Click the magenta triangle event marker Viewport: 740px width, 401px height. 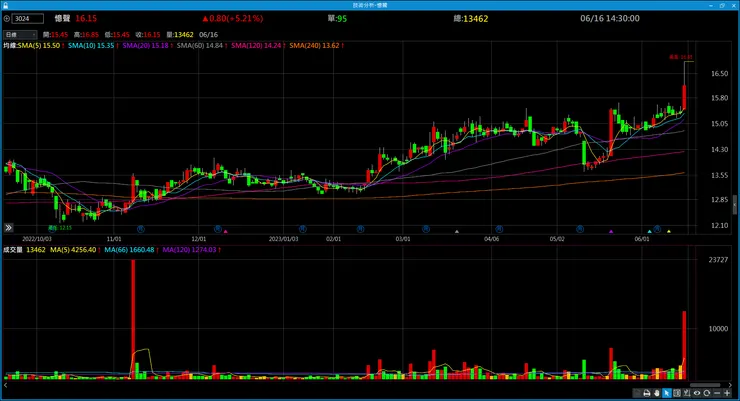[226, 232]
